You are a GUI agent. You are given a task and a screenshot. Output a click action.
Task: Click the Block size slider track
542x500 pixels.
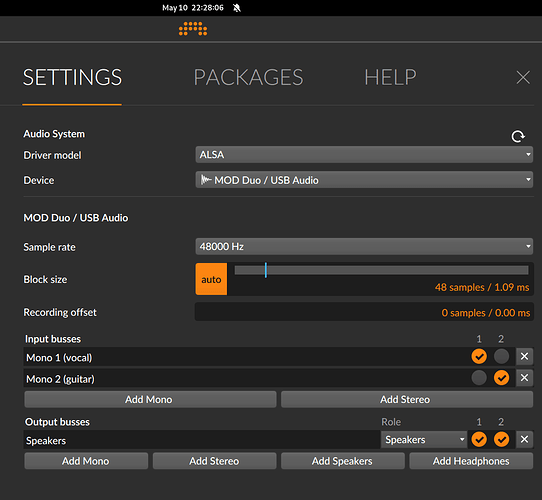[381, 270]
